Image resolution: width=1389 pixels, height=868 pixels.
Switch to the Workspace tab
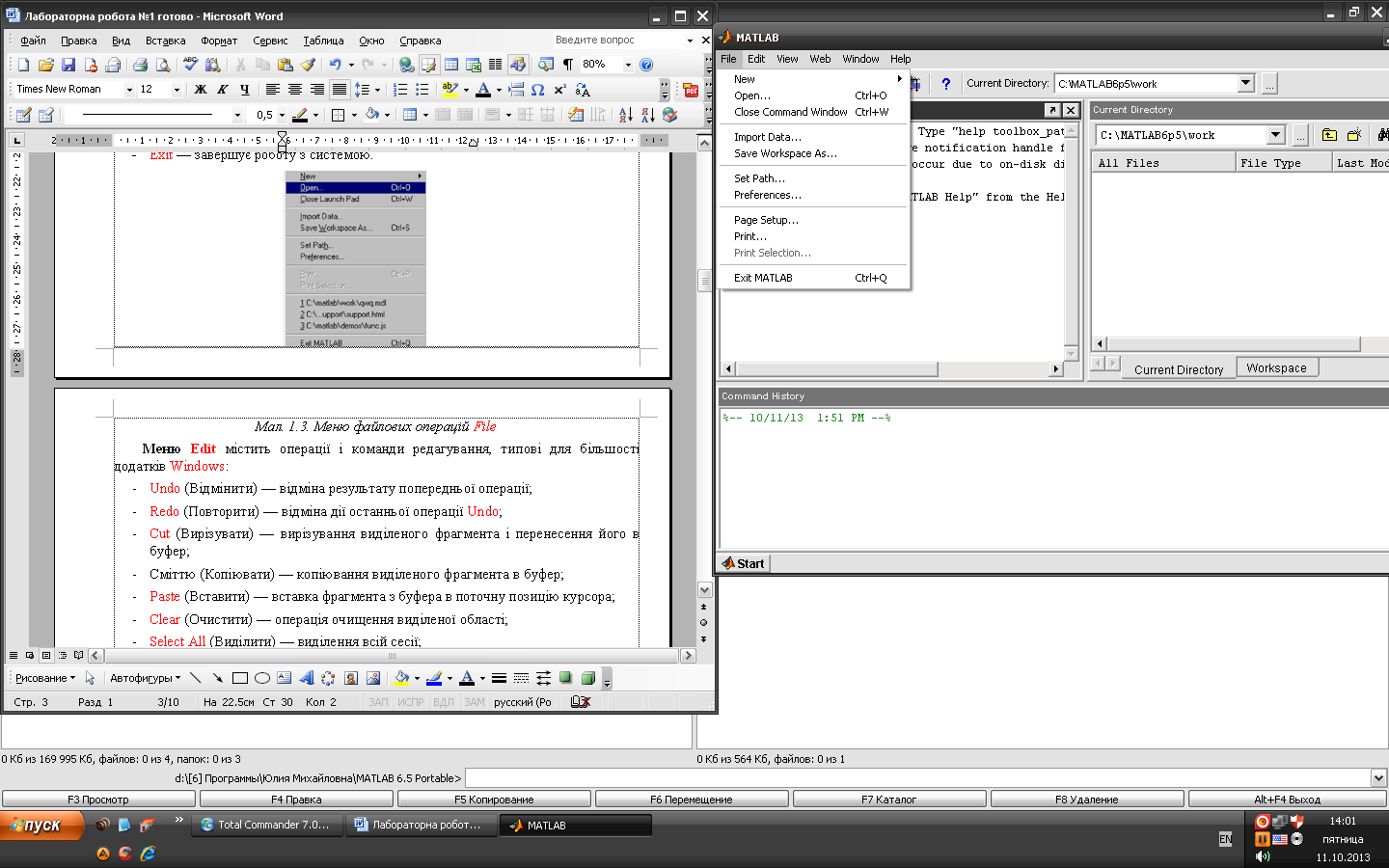(x=1275, y=368)
